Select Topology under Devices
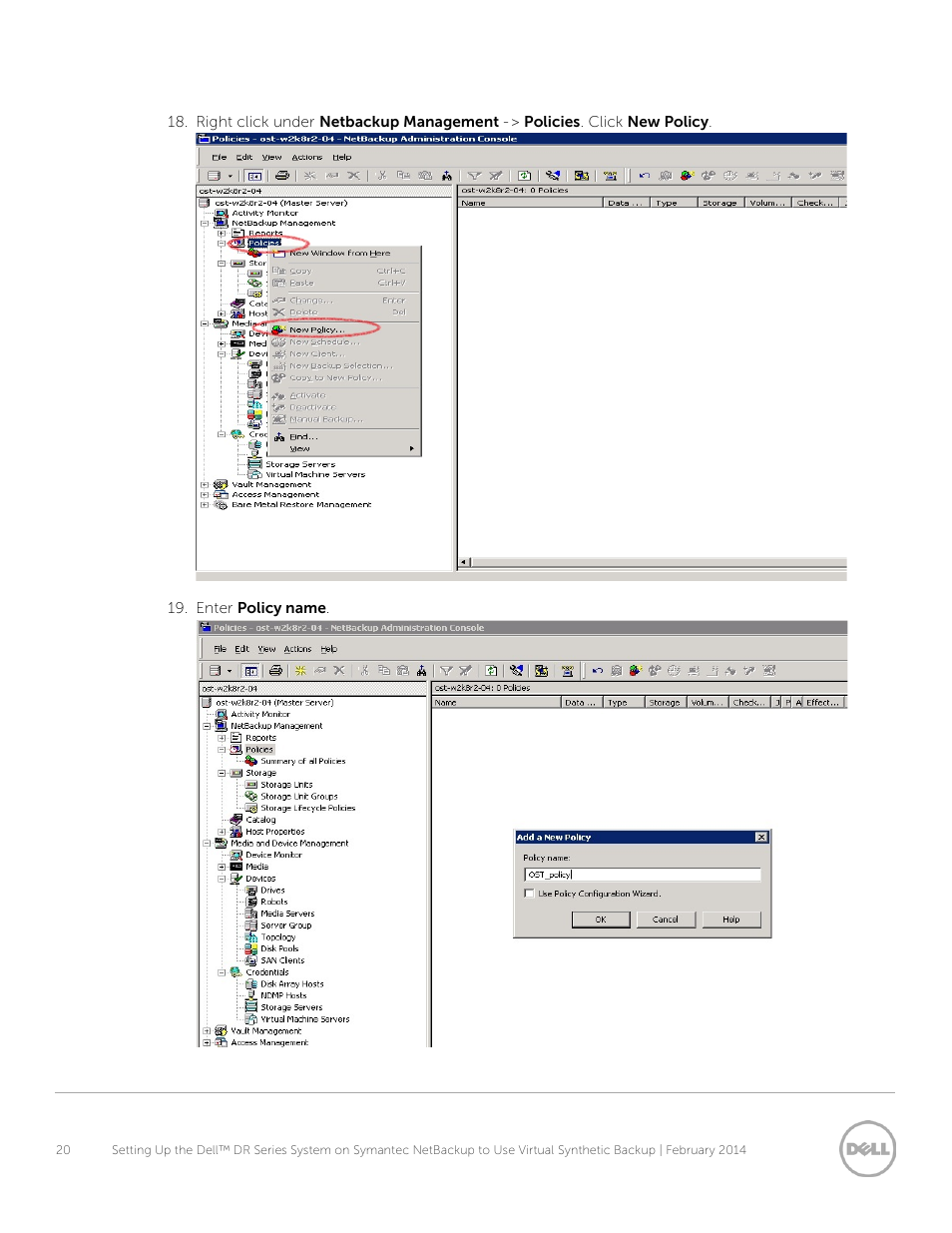Image resolution: width=952 pixels, height=1233 pixels. (278, 937)
